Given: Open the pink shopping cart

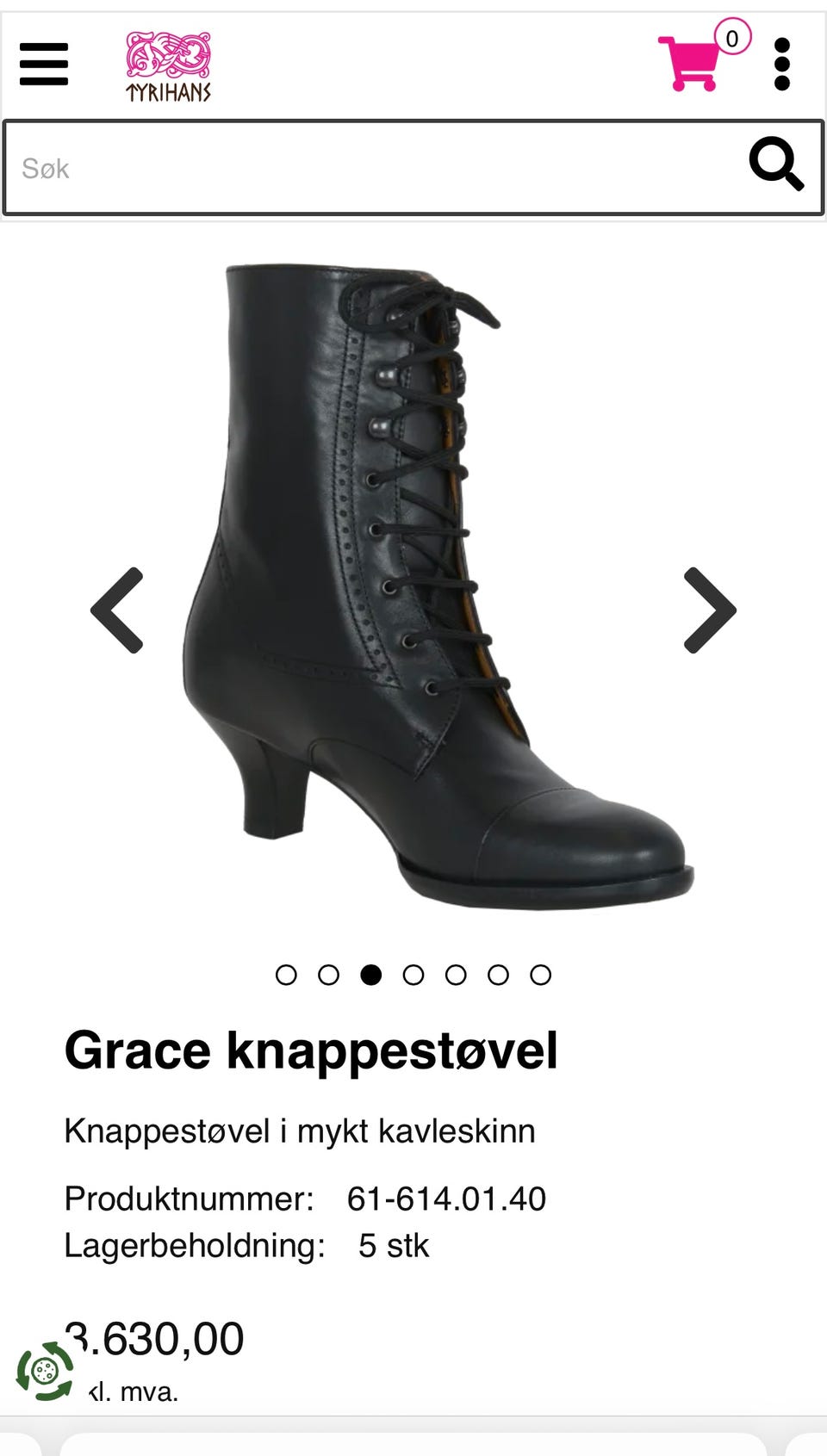Looking at the screenshot, I should click(689, 63).
